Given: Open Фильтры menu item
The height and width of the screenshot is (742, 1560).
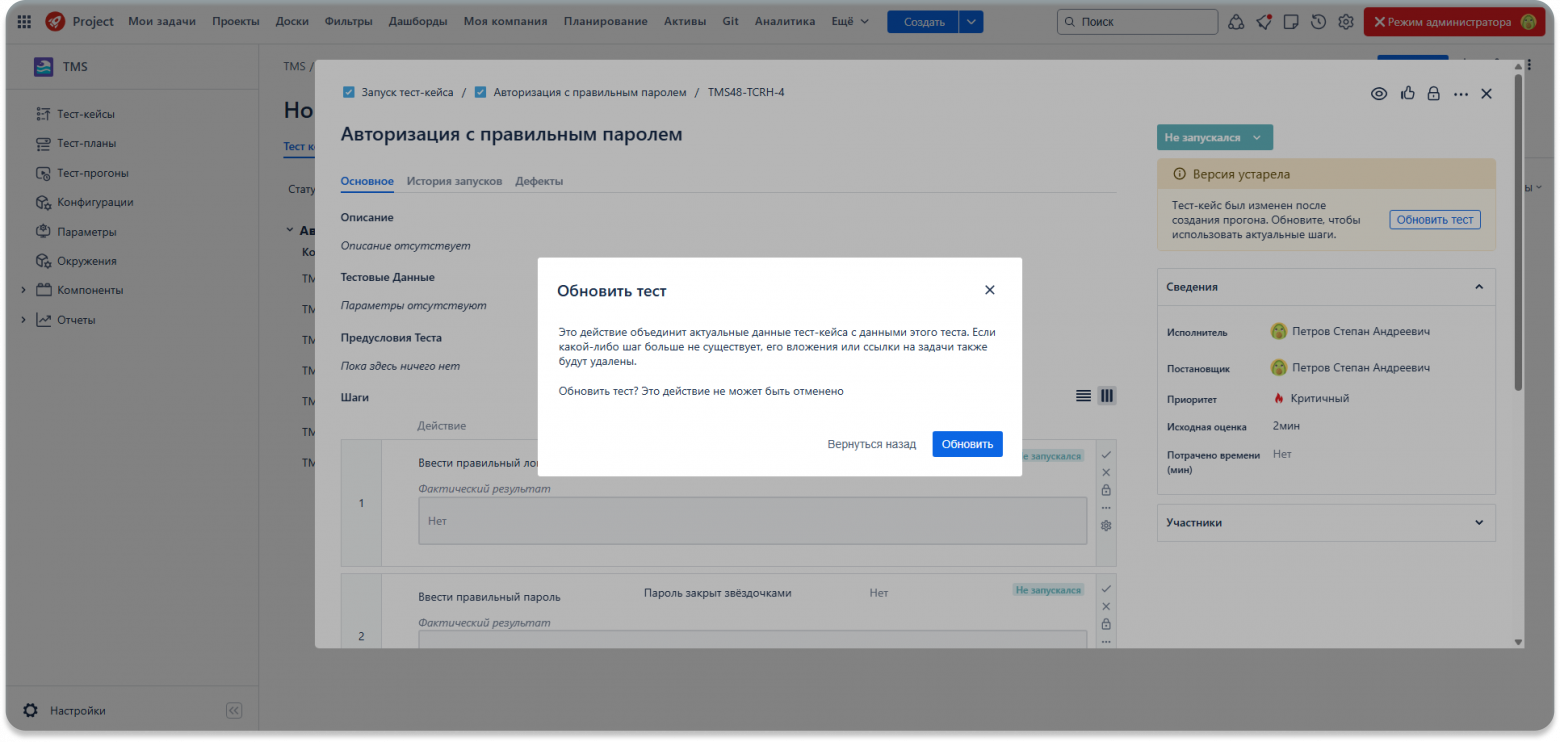Looking at the screenshot, I should 349,21.
